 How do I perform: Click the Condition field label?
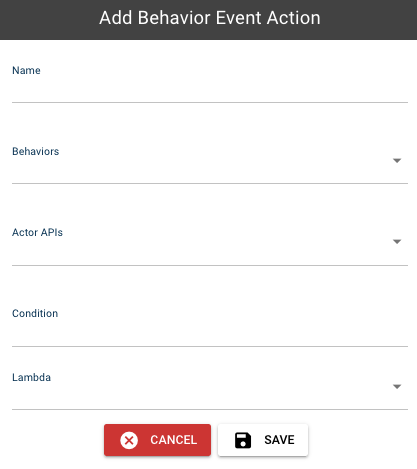(35, 313)
